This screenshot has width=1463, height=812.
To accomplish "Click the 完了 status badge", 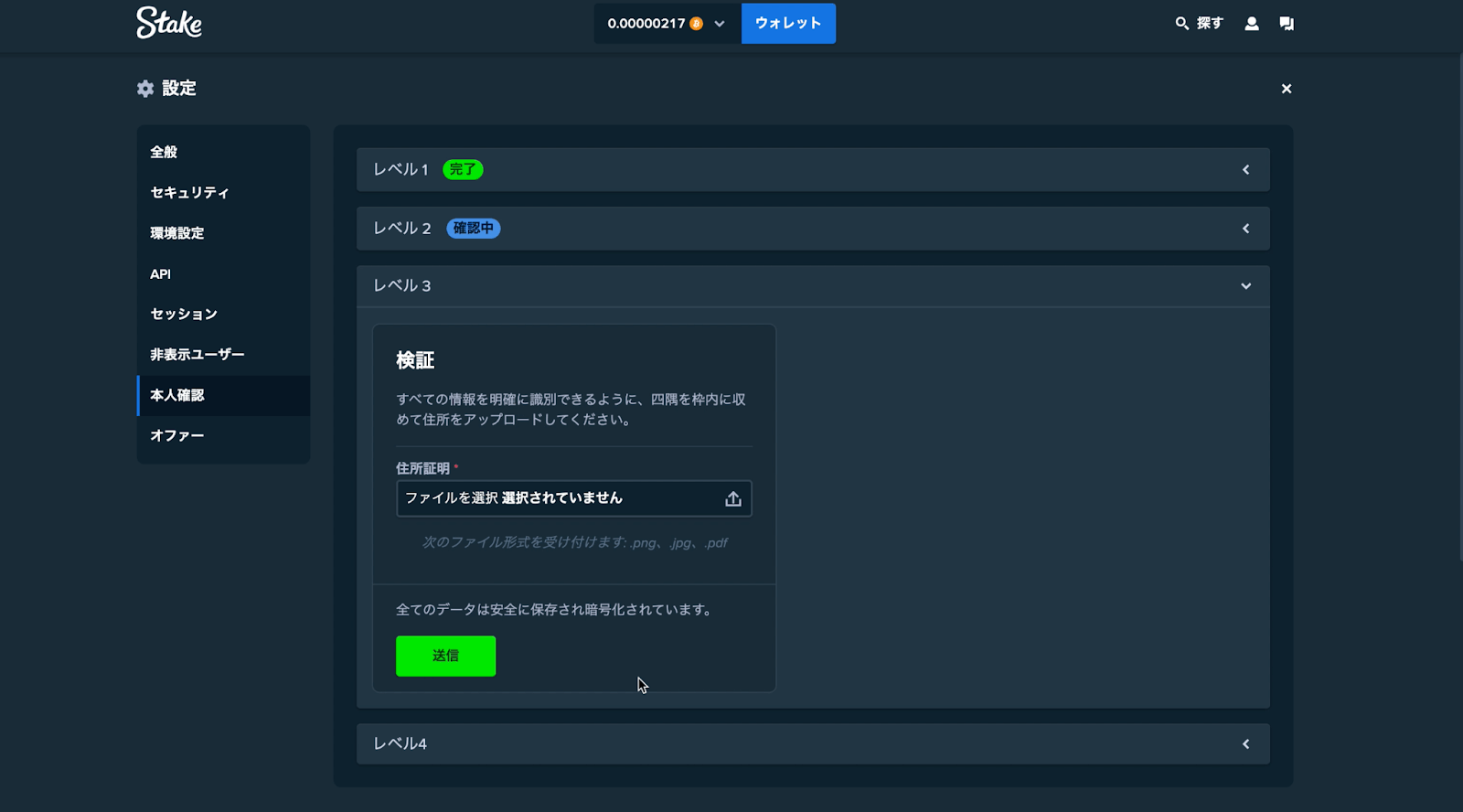I will [x=463, y=170].
